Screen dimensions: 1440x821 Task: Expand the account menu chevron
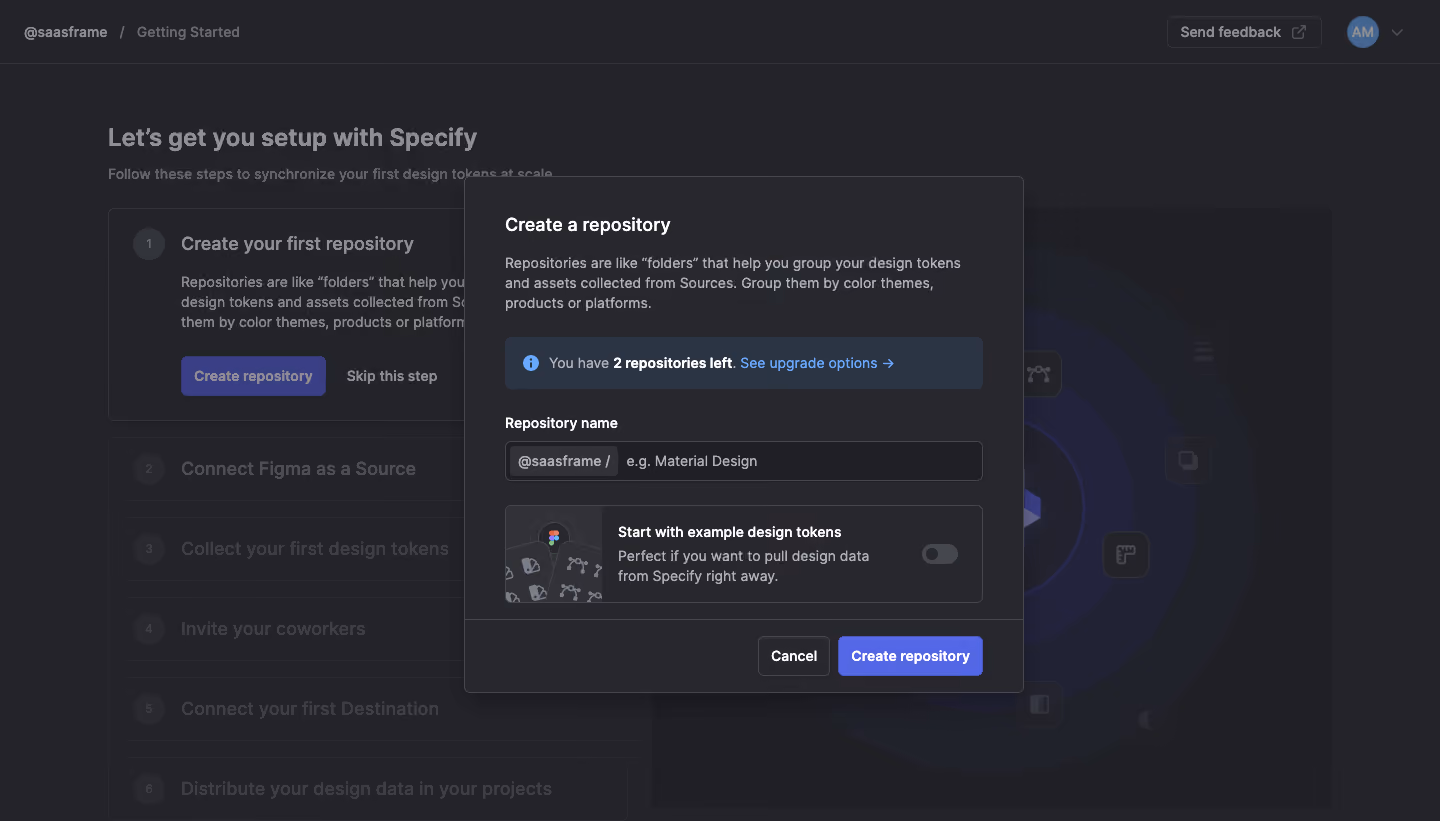tap(1397, 32)
